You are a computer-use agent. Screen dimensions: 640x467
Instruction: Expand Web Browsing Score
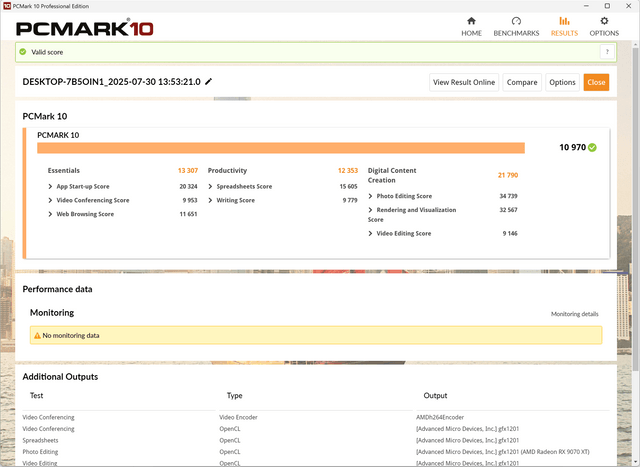click(50, 214)
